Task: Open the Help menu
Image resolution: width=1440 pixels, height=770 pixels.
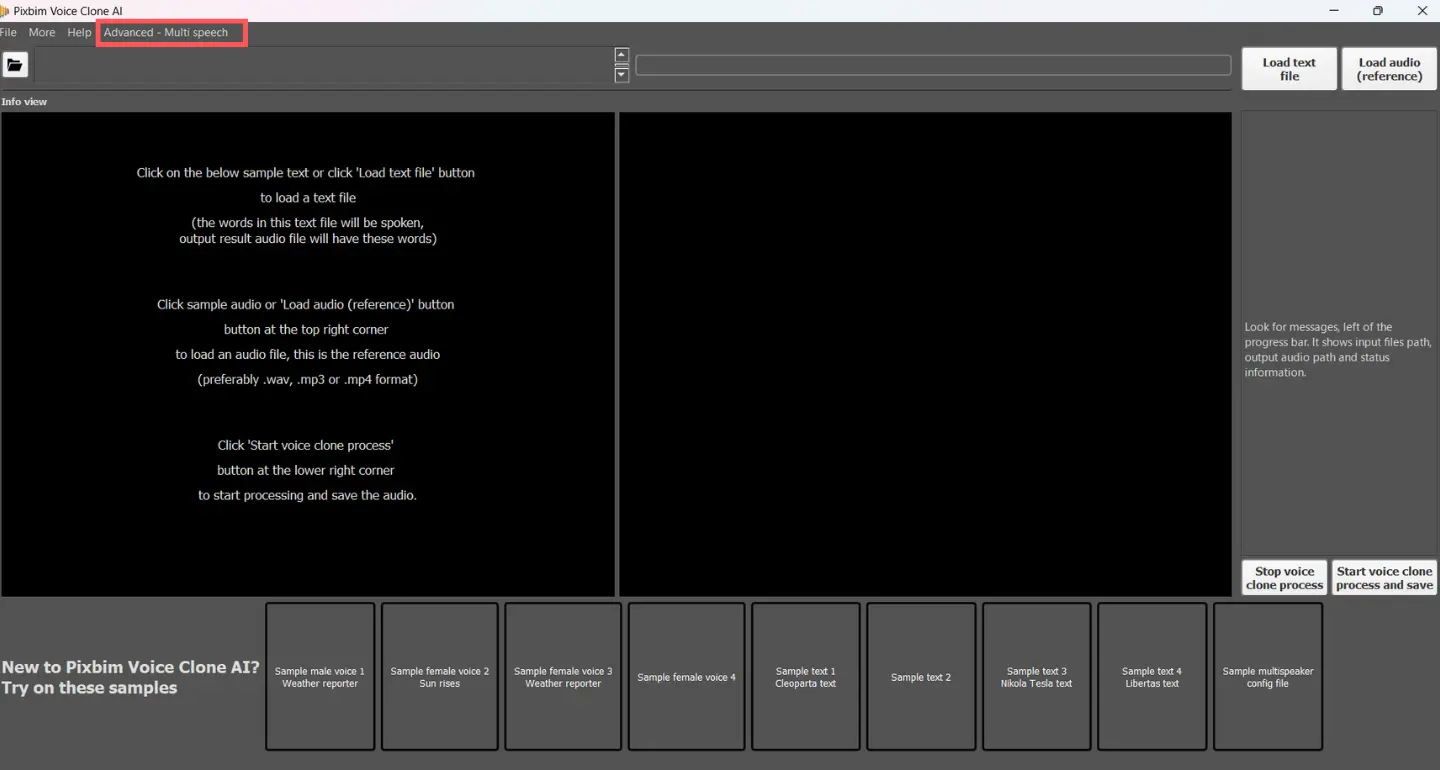Action: [79, 33]
